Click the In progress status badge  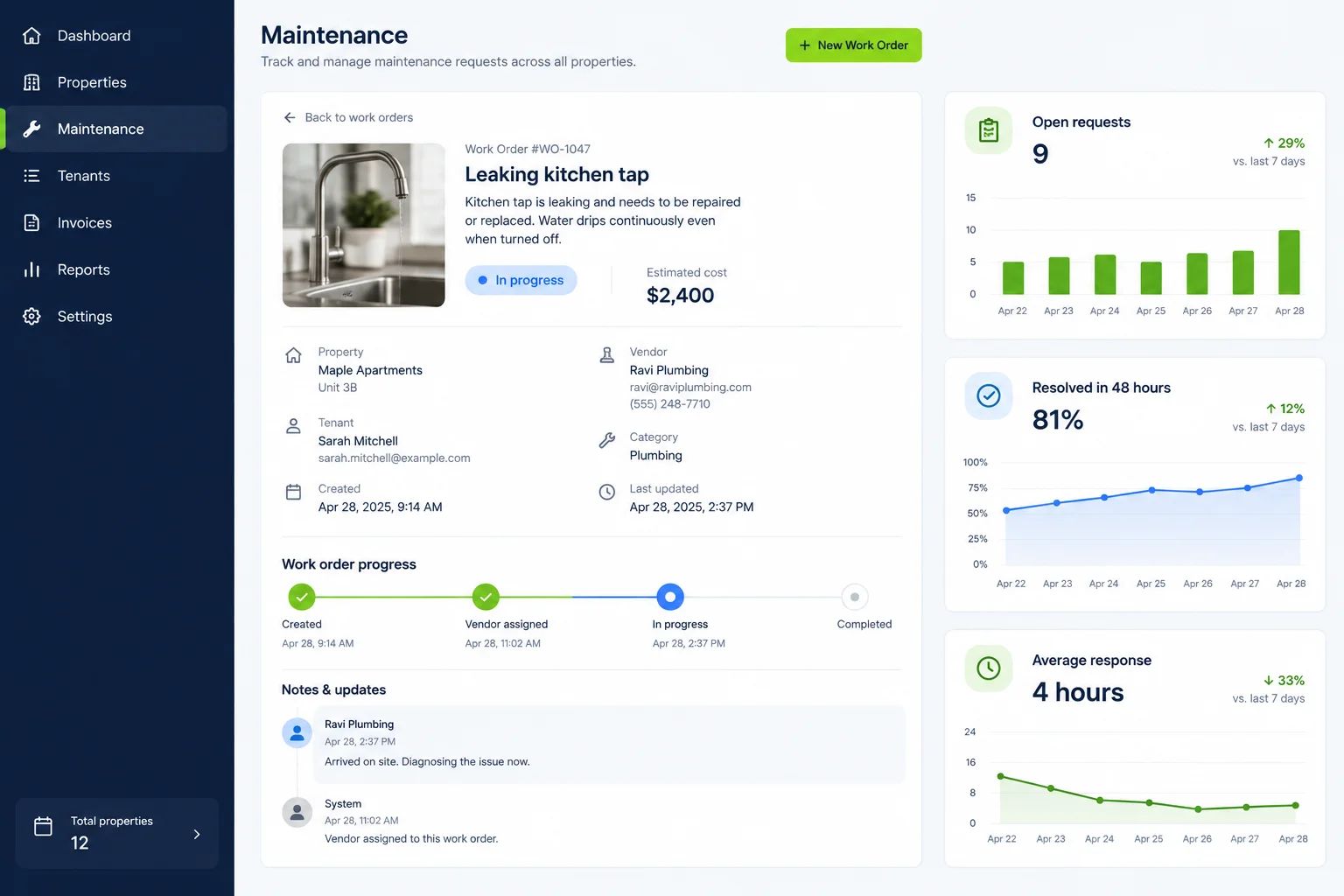521,280
